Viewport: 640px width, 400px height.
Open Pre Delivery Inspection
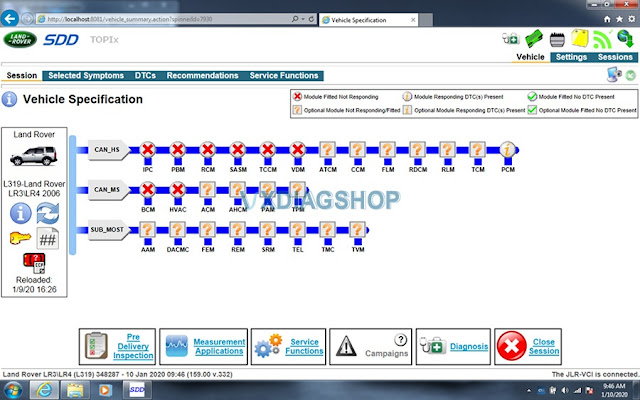pyautogui.click(x=117, y=347)
